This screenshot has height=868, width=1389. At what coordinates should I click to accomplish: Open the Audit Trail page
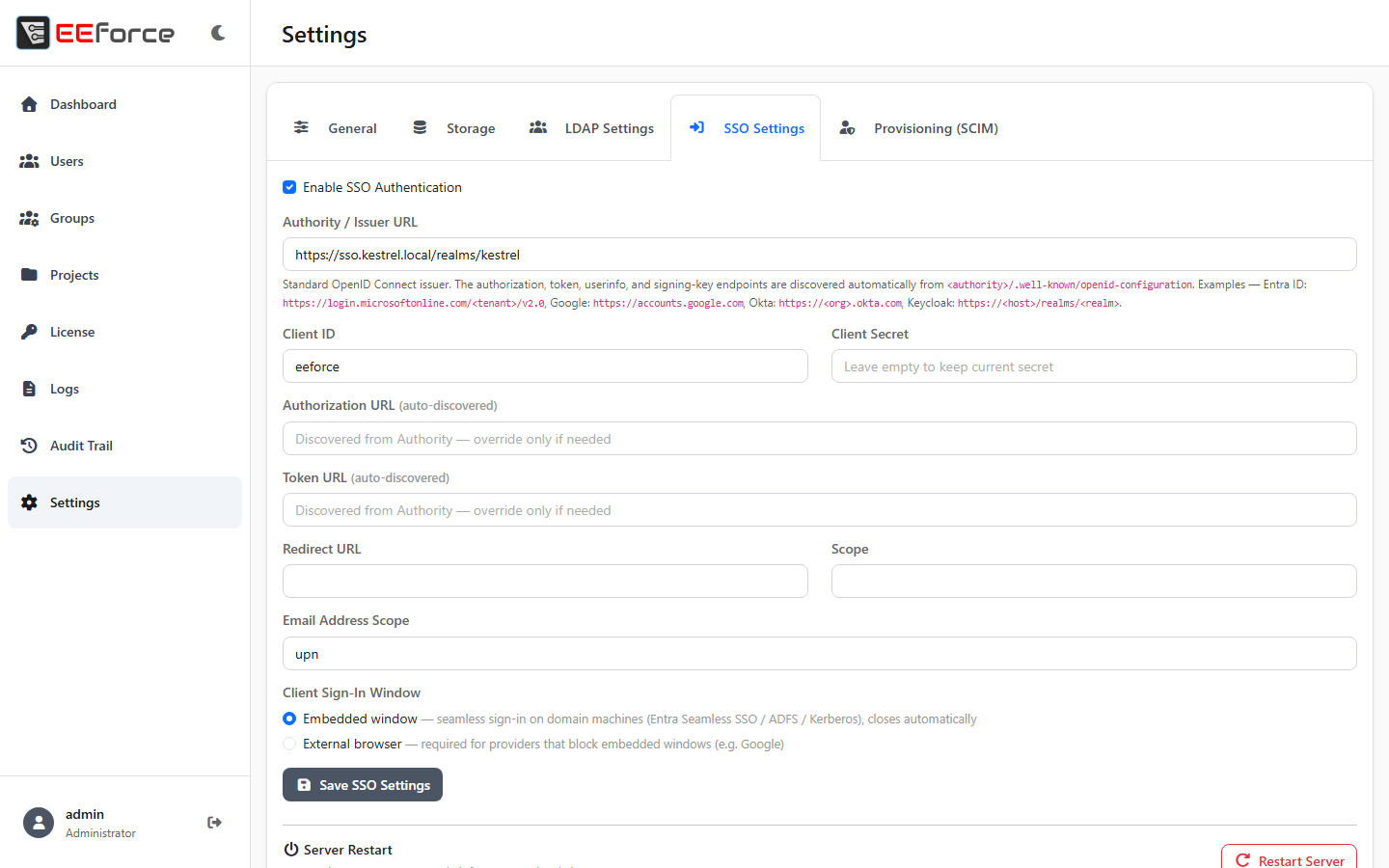pyautogui.click(x=124, y=446)
